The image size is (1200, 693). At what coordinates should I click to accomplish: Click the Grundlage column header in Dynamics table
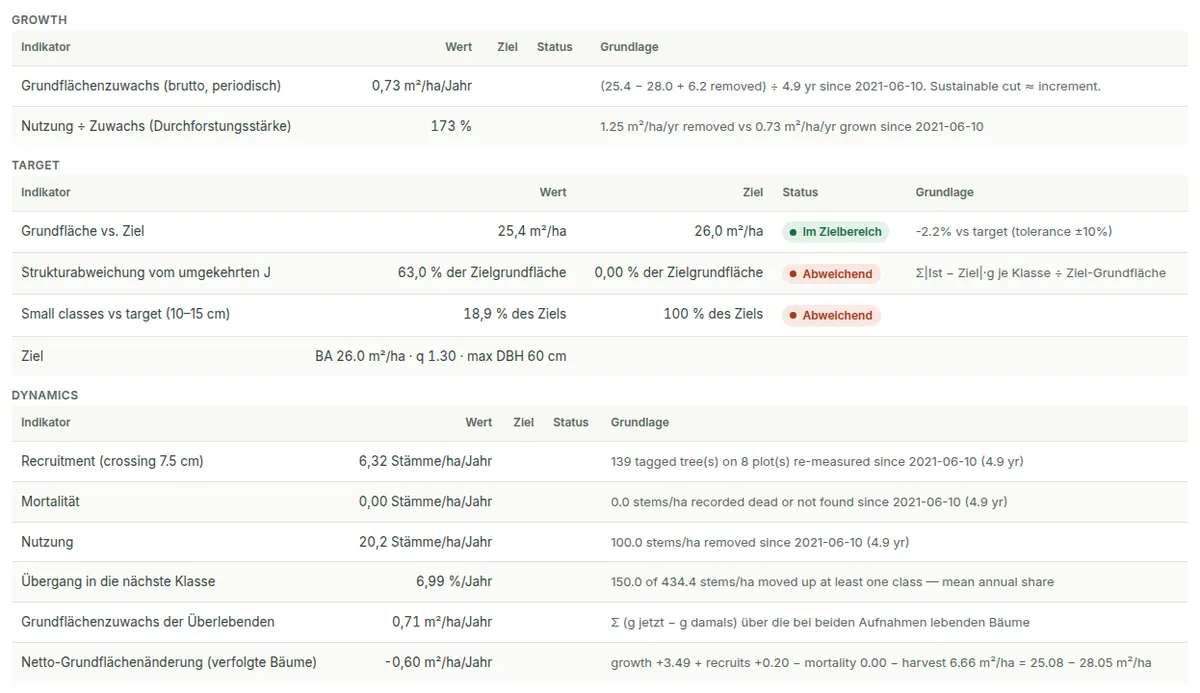(640, 422)
